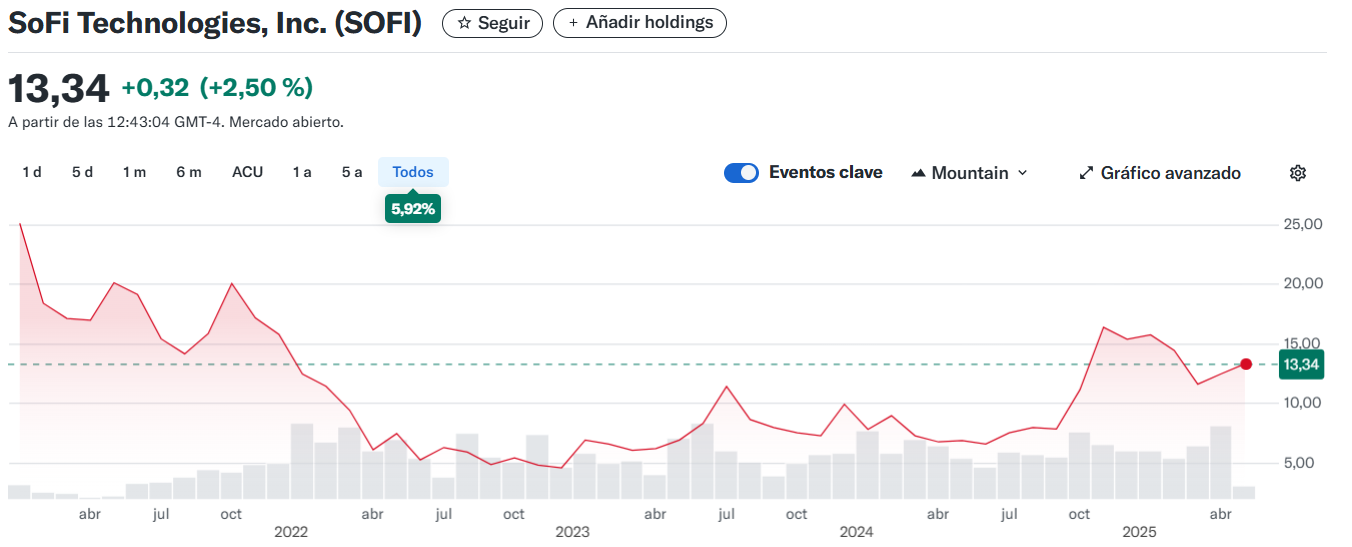Click the +0,32 price change value
This screenshot has height=547, width=1352.
pos(155,88)
